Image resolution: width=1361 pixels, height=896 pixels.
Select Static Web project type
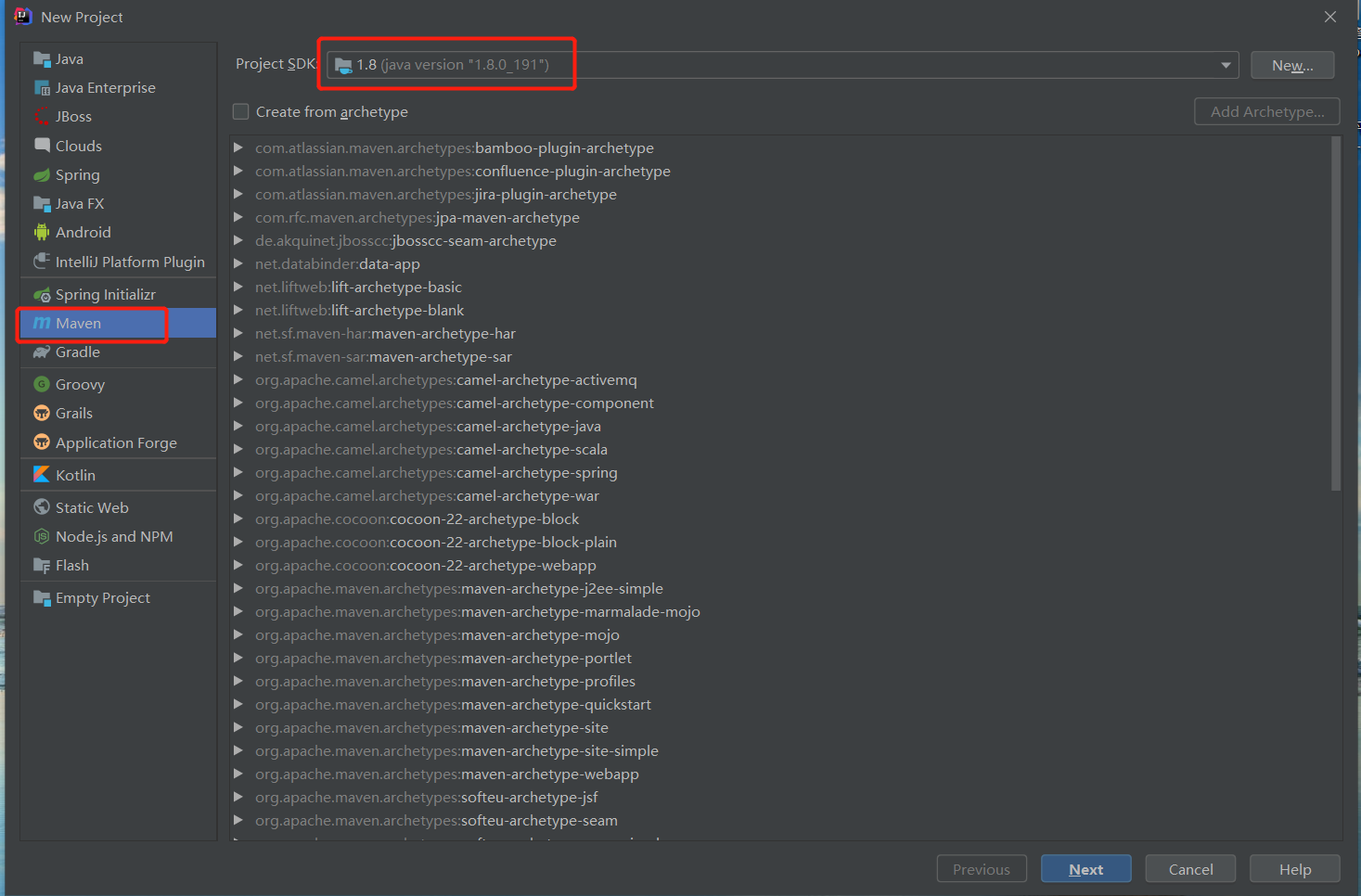pyautogui.click(x=119, y=507)
